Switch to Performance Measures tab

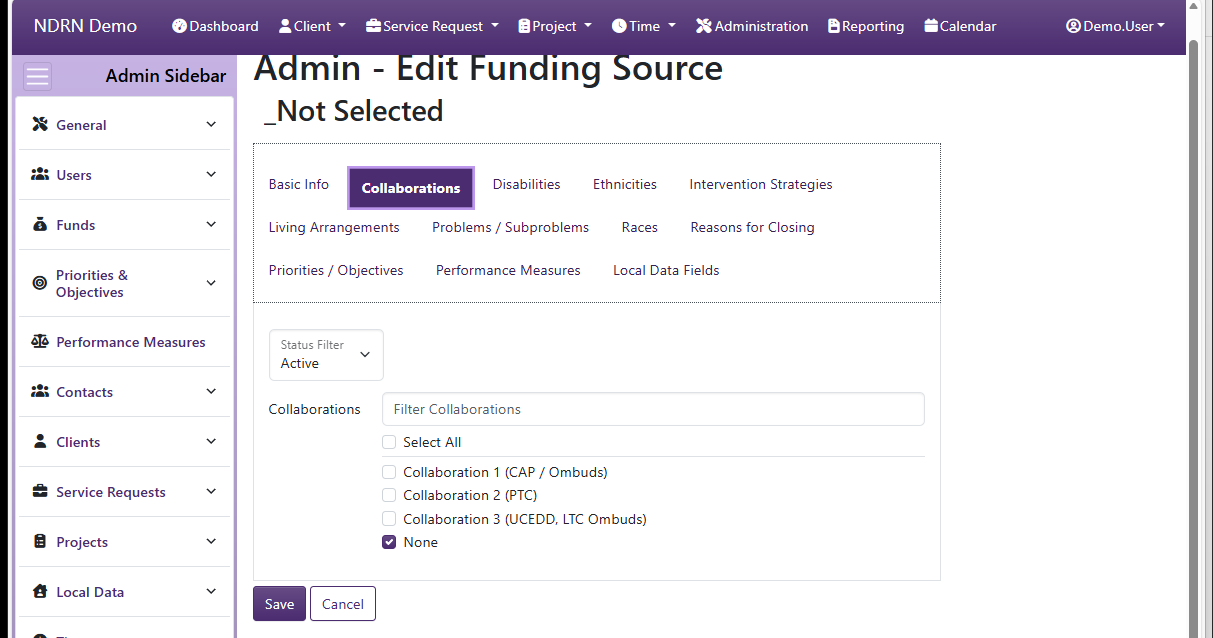pos(508,270)
